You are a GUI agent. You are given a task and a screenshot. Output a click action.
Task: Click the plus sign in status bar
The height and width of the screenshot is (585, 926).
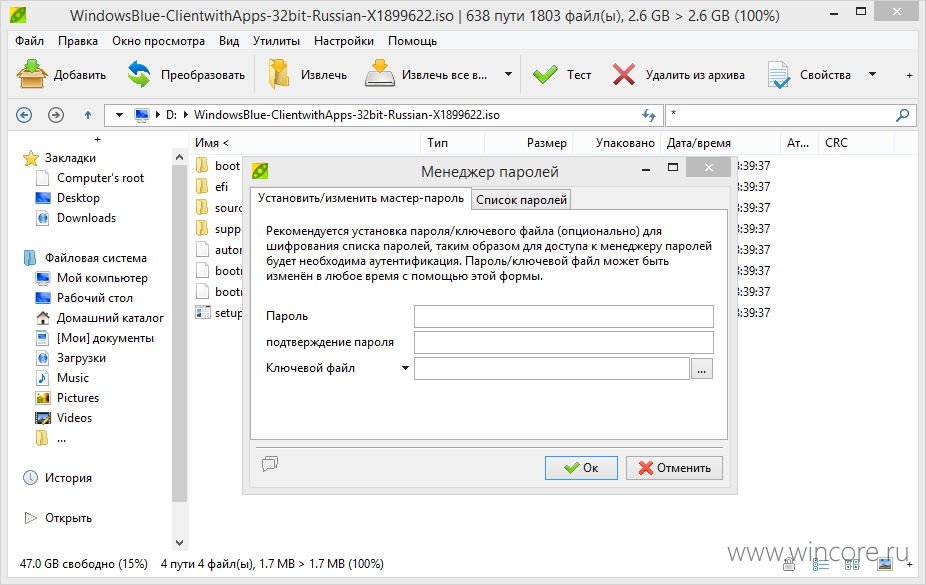(x=909, y=564)
